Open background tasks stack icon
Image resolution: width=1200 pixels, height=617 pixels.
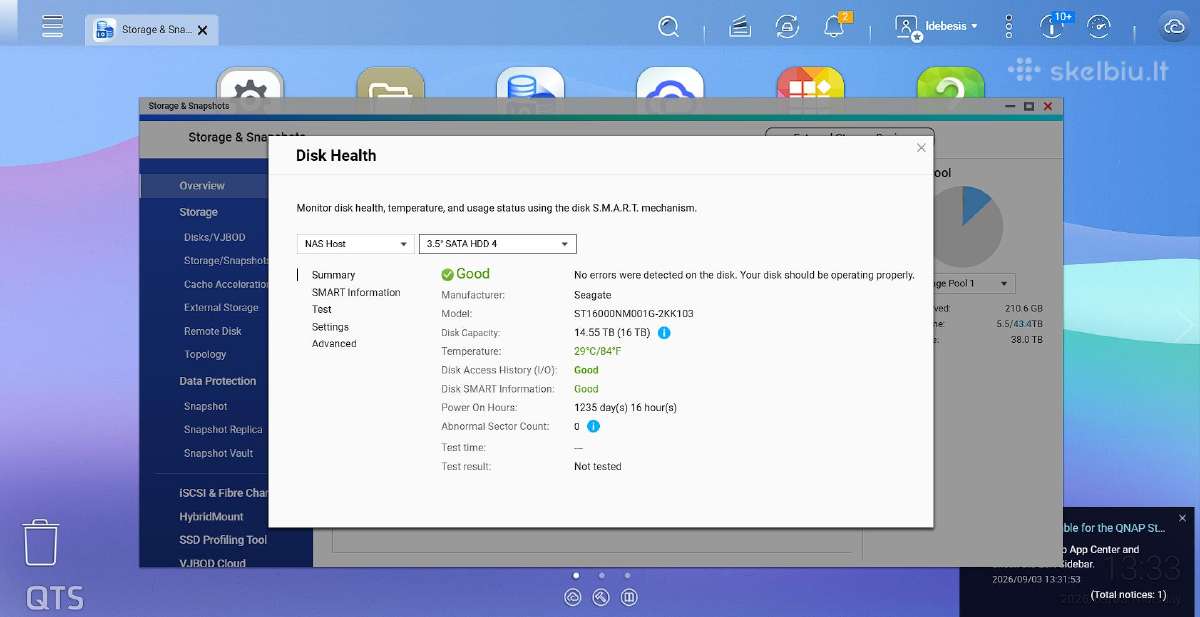pos(740,27)
